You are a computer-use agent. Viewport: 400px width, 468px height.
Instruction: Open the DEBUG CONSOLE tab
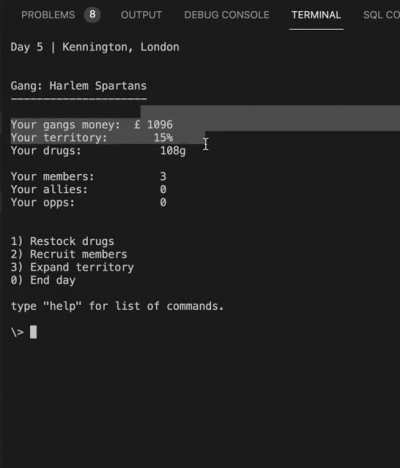[227, 15]
